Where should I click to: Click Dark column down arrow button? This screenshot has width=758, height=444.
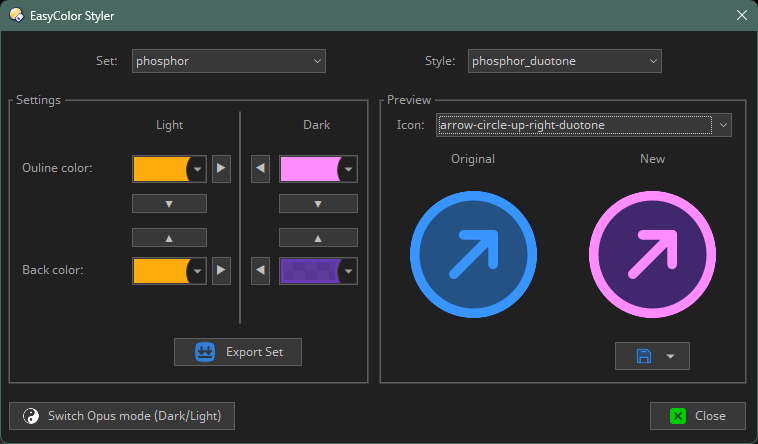tap(318, 204)
